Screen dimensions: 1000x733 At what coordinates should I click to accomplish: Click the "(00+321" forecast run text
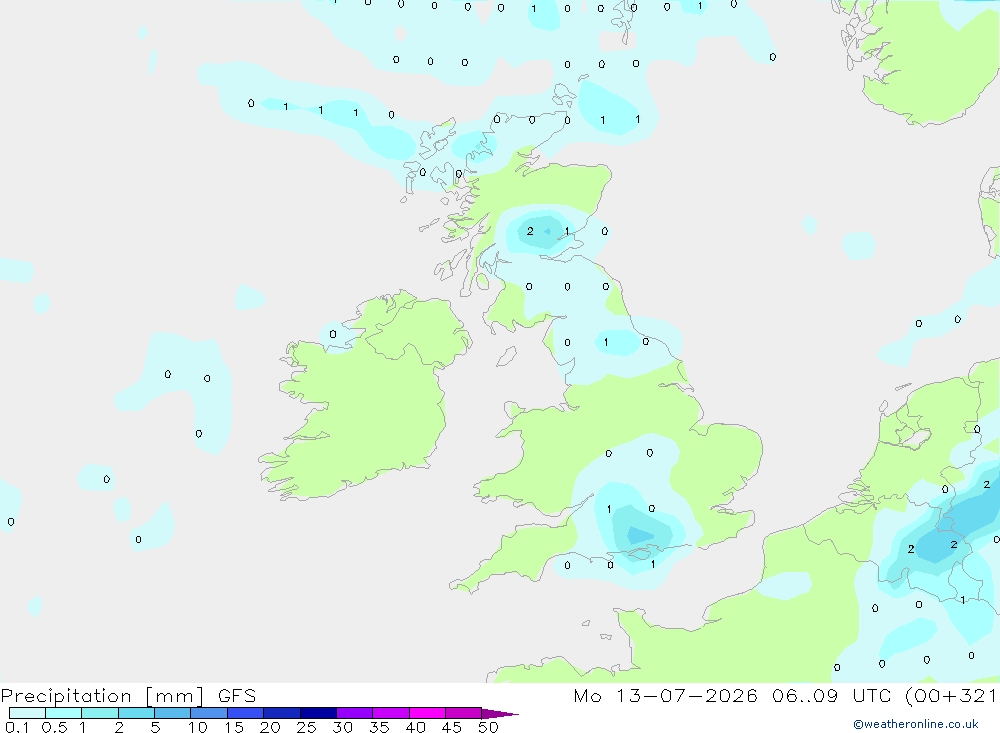(950, 695)
